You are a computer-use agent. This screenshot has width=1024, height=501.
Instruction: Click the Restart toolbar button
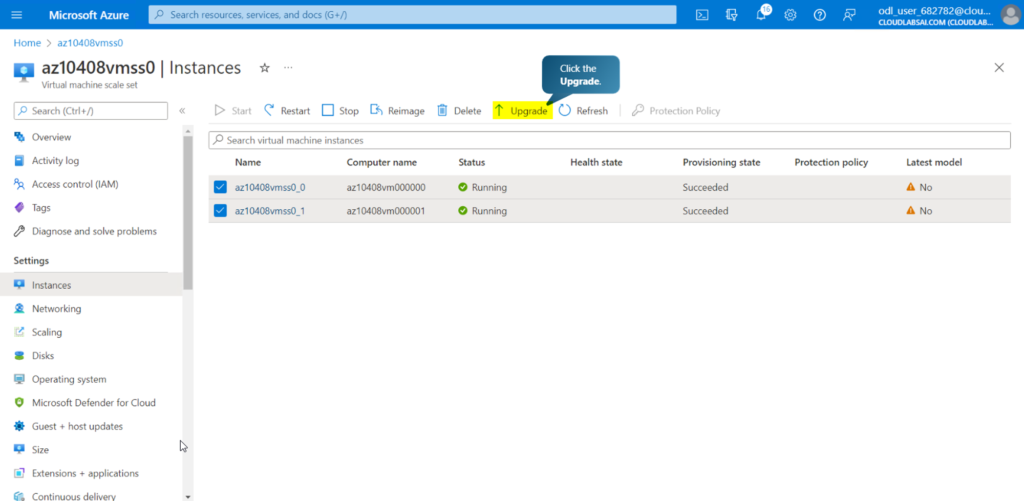tap(287, 111)
